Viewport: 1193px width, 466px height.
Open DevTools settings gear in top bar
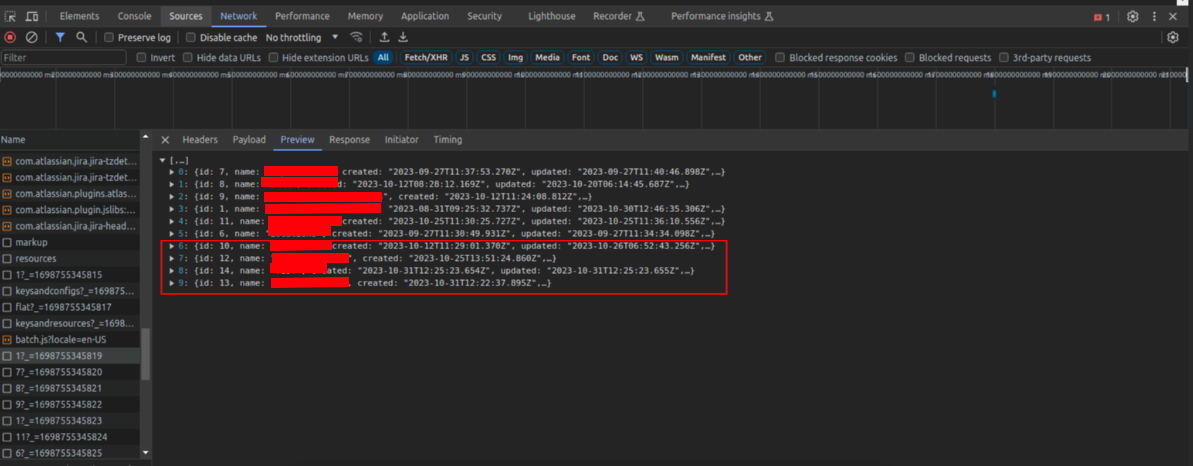point(1133,16)
